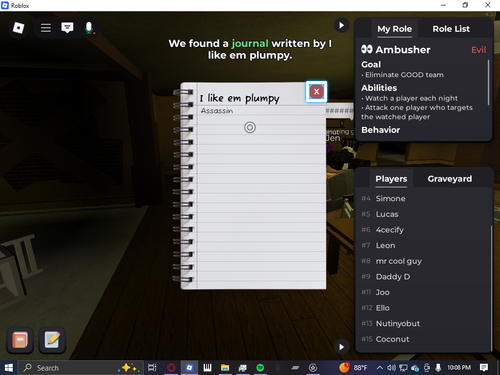Click the Behavior section heading
500x375 pixels.
click(x=380, y=130)
